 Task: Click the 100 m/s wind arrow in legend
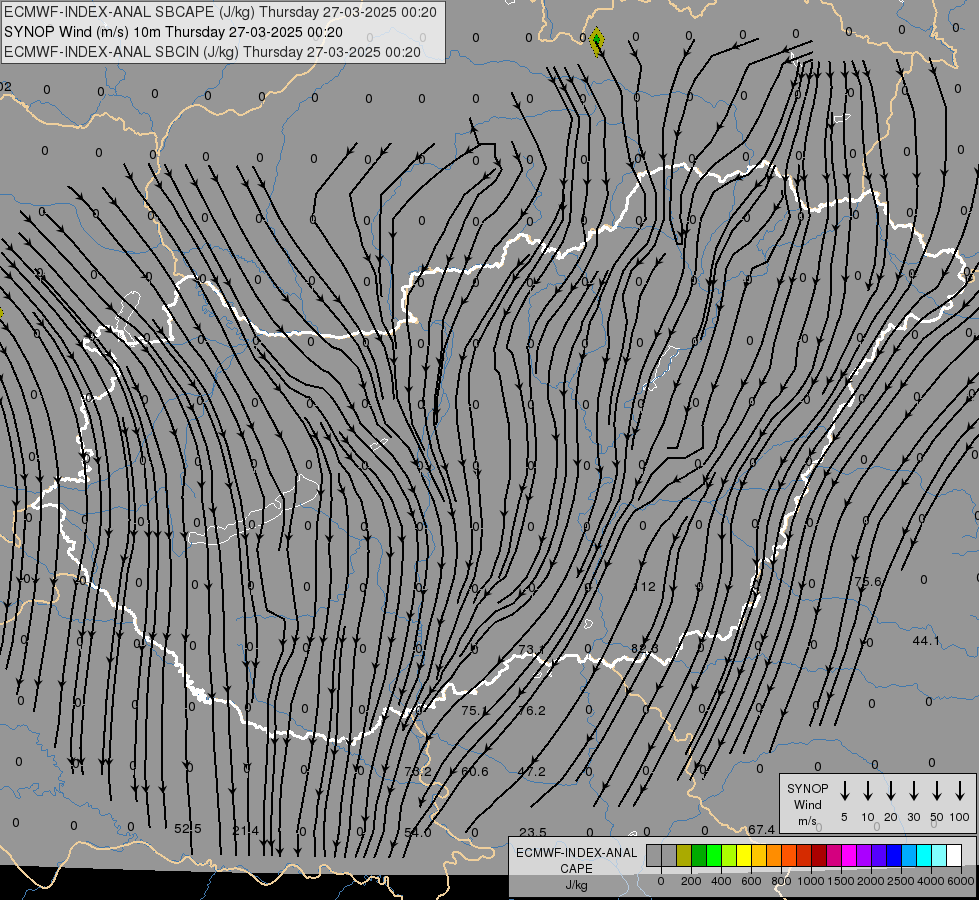(960, 791)
